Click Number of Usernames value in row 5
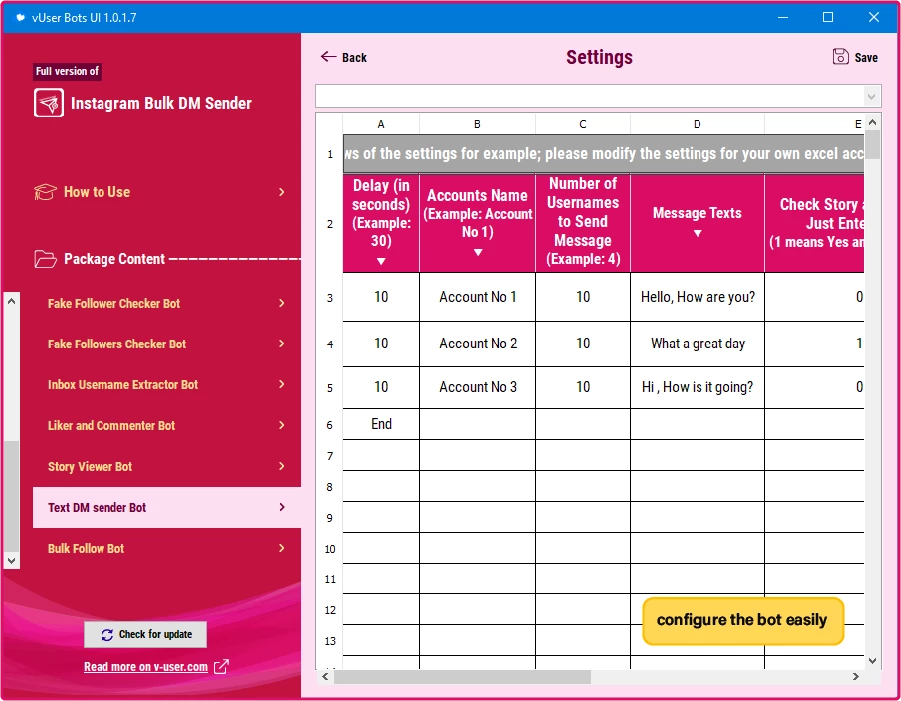The height and width of the screenshot is (701, 901). pos(583,387)
